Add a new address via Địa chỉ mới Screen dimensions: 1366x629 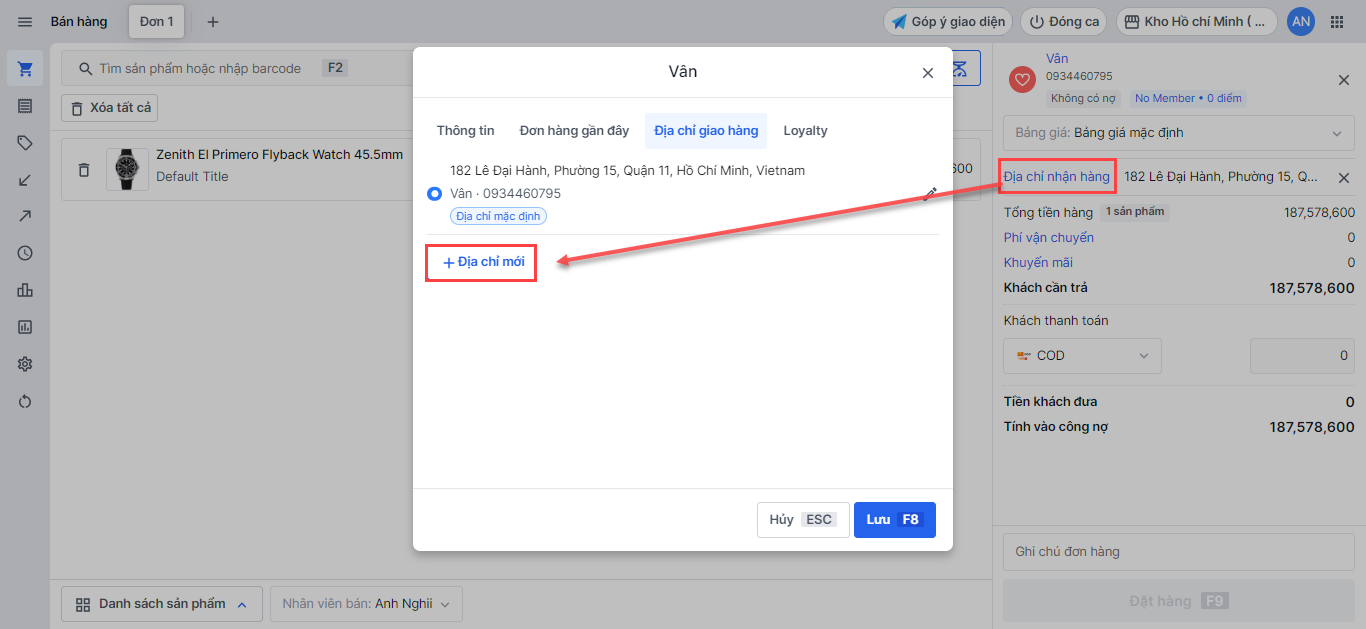(x=483, y=262)
